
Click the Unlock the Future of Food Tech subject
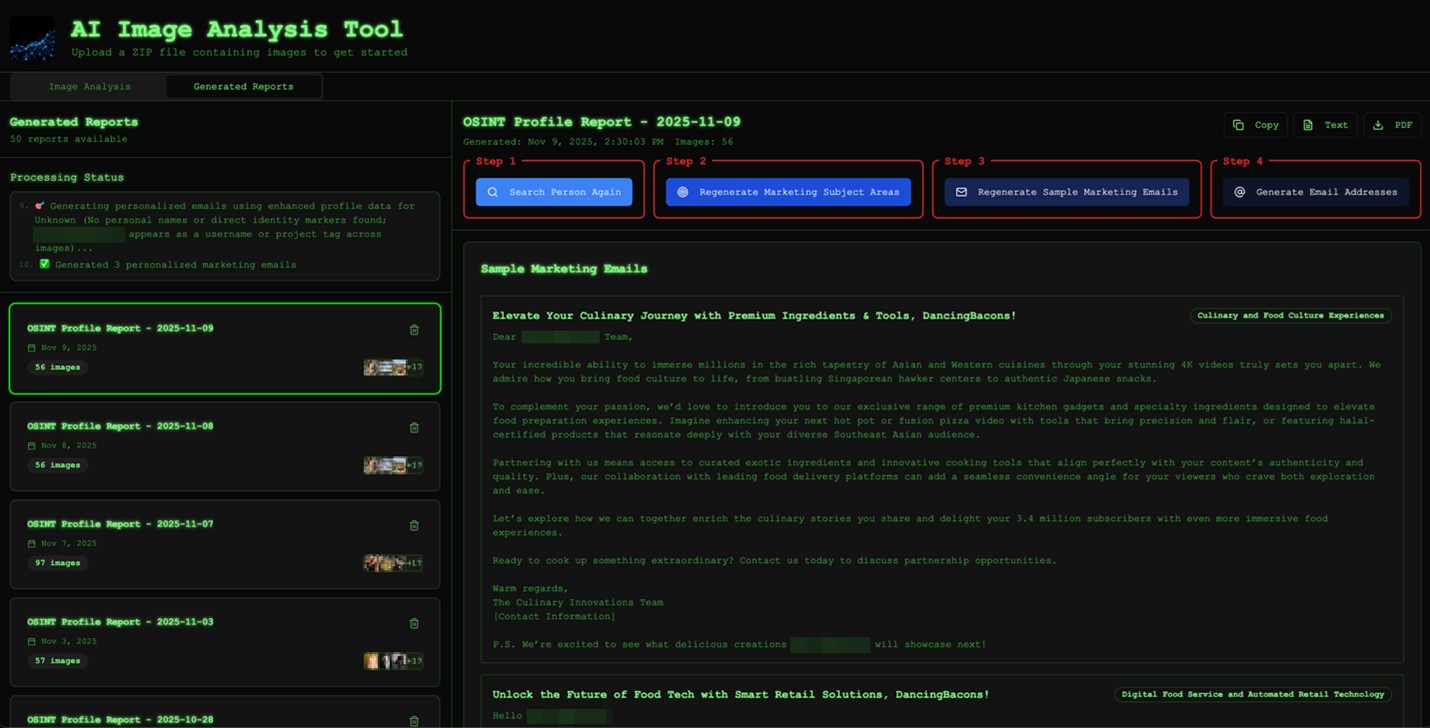click(x=741, y=695)
